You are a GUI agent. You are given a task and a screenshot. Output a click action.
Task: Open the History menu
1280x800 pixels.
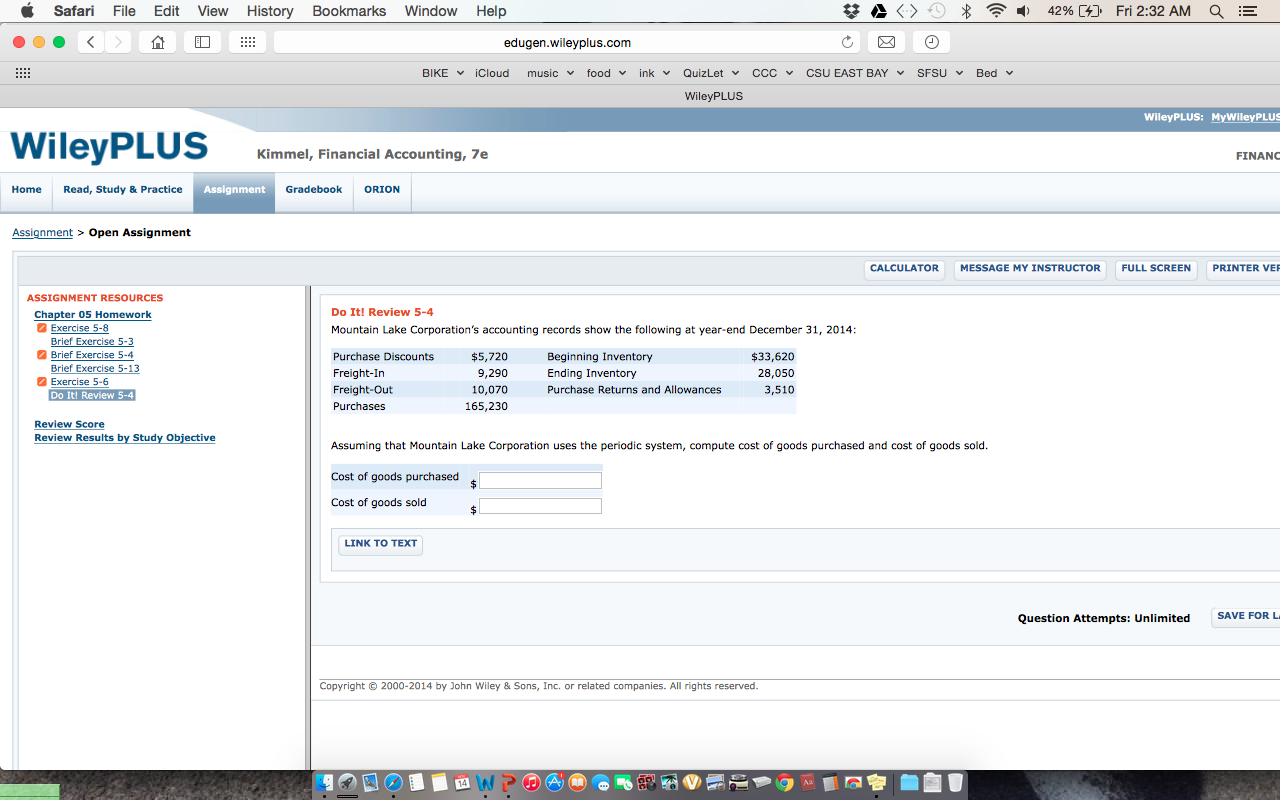click(270, 11)
